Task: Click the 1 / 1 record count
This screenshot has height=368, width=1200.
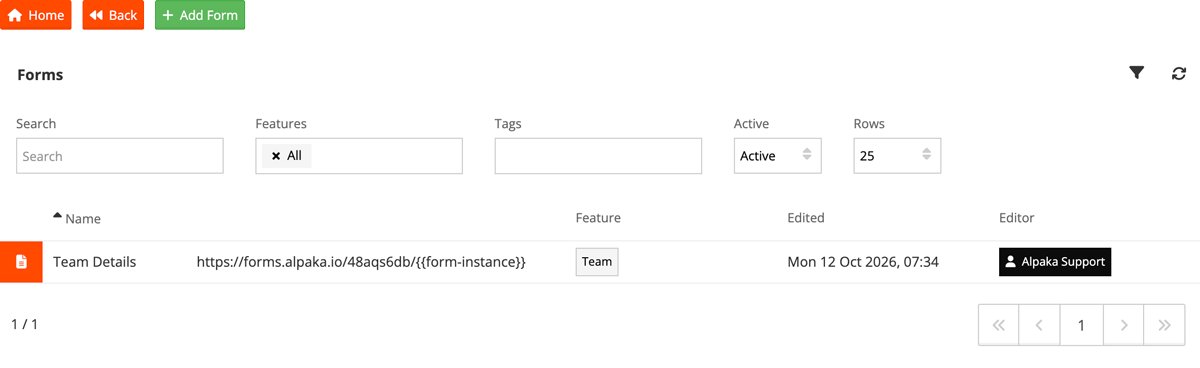Action: pos(24,324)
